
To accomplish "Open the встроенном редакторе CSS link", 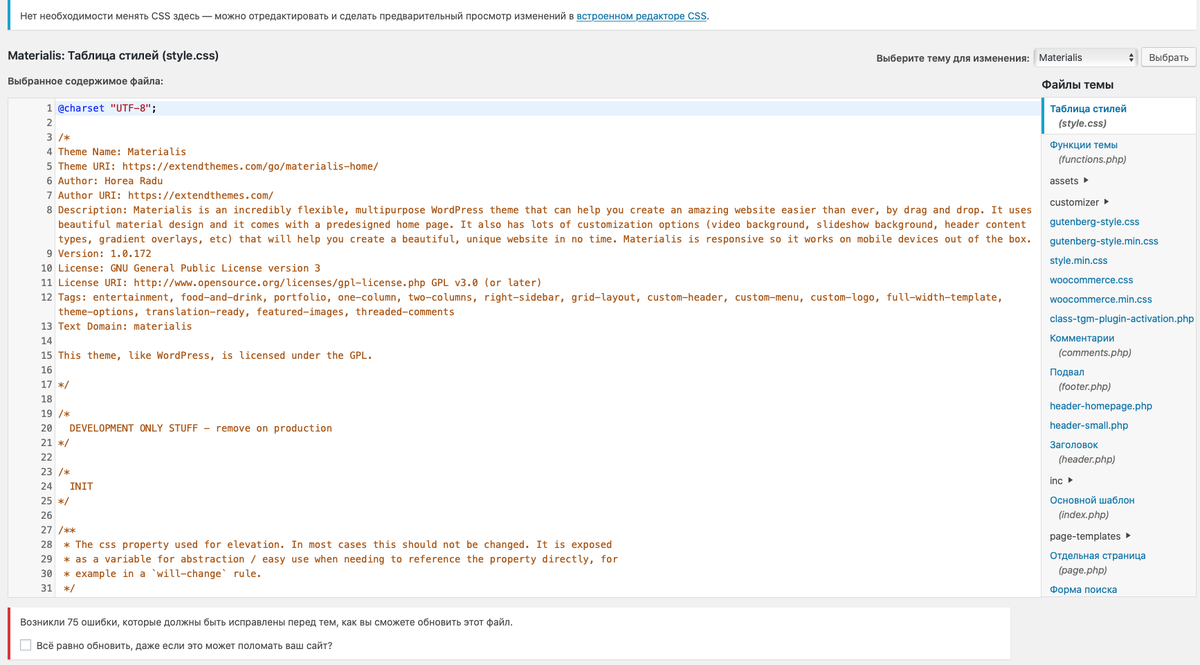I will point(642,16).
